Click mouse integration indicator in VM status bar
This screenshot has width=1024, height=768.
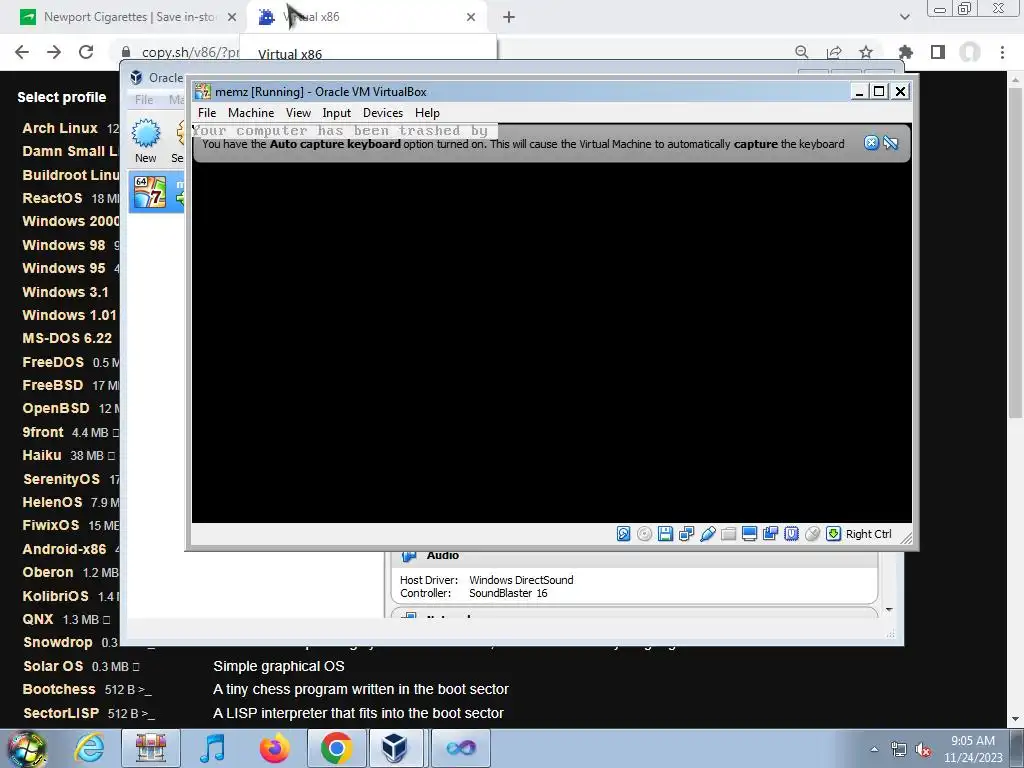pyautogui.click(x=812, y=534)
